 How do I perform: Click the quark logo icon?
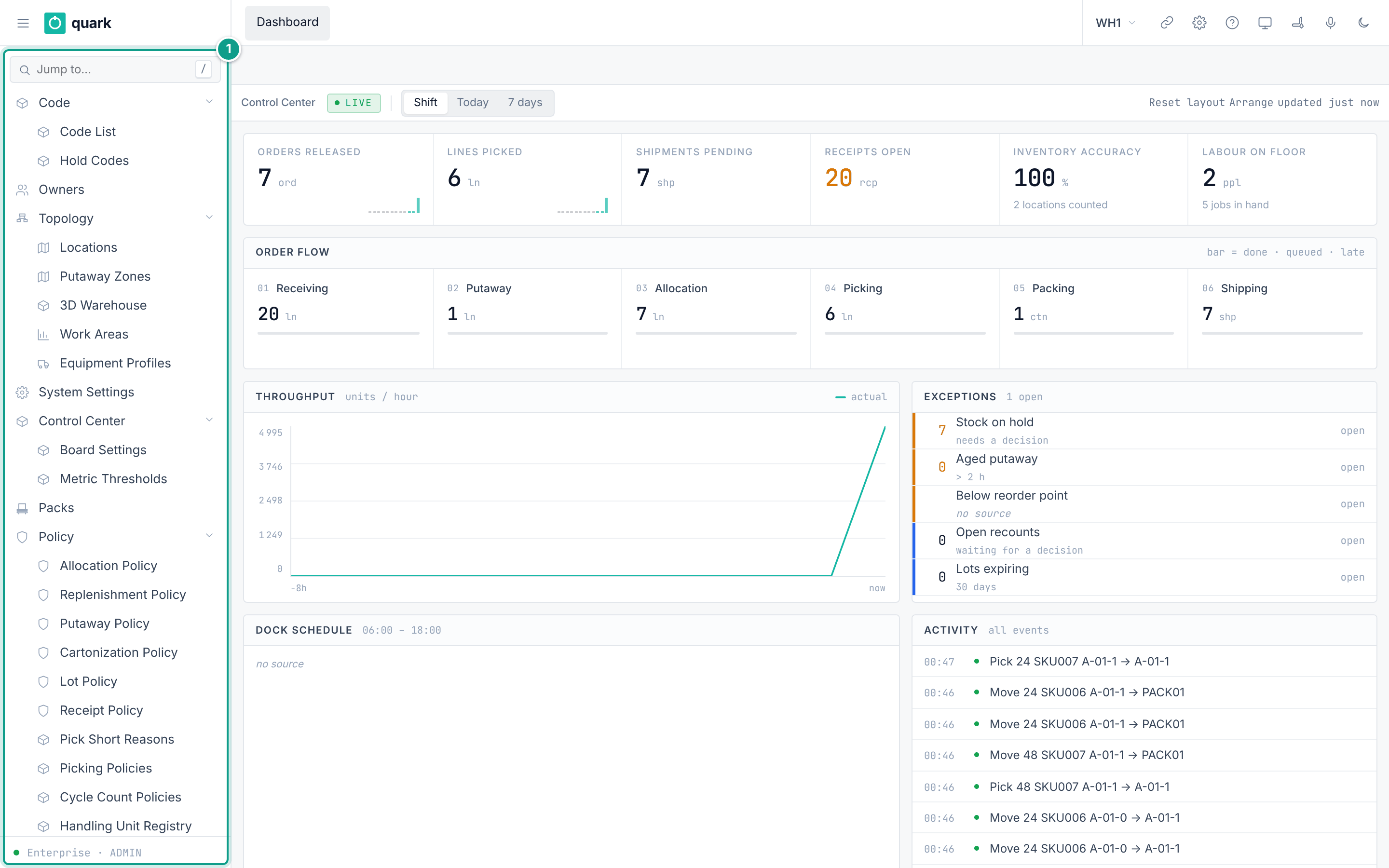point(54,23)
